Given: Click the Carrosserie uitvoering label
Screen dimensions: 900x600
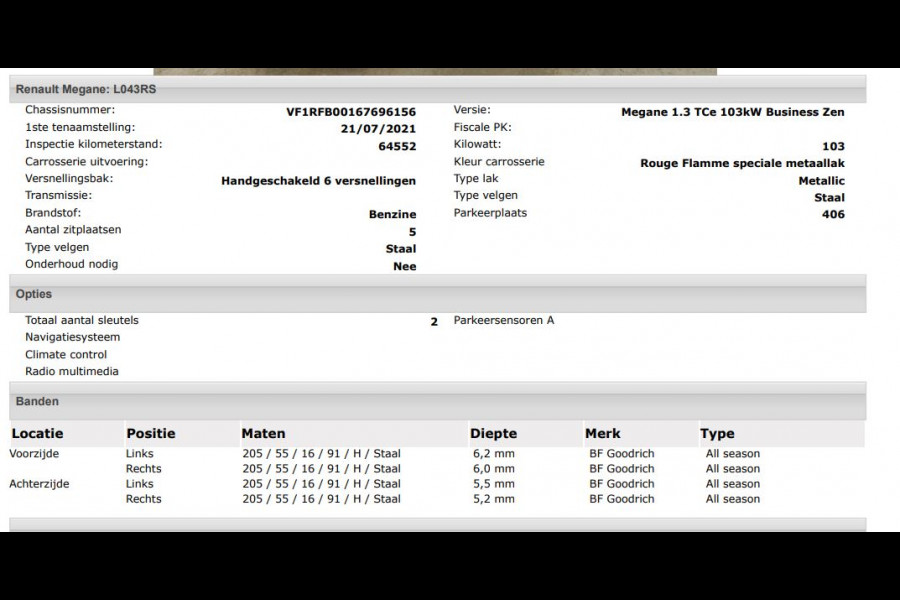Looking at the screenshot, I should [86, 161].
